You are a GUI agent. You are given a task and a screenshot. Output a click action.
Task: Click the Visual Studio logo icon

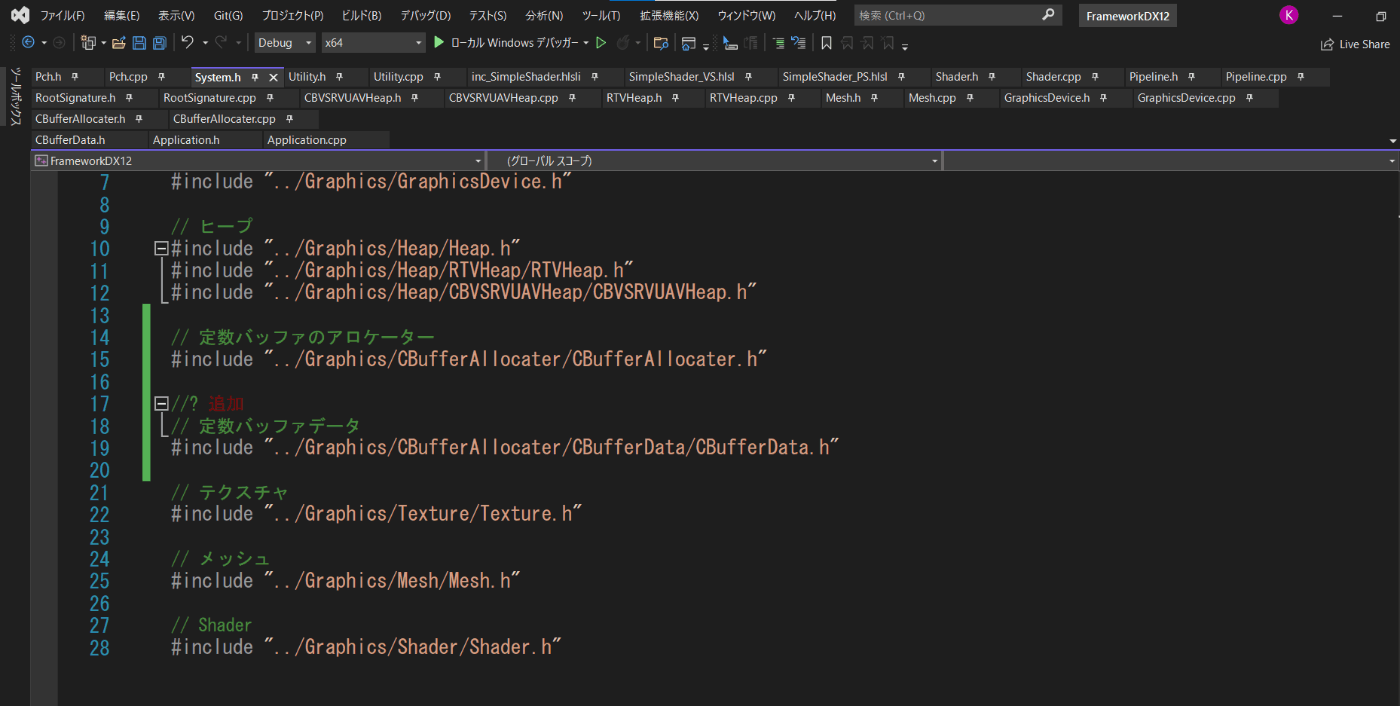[x=20, y=15]
